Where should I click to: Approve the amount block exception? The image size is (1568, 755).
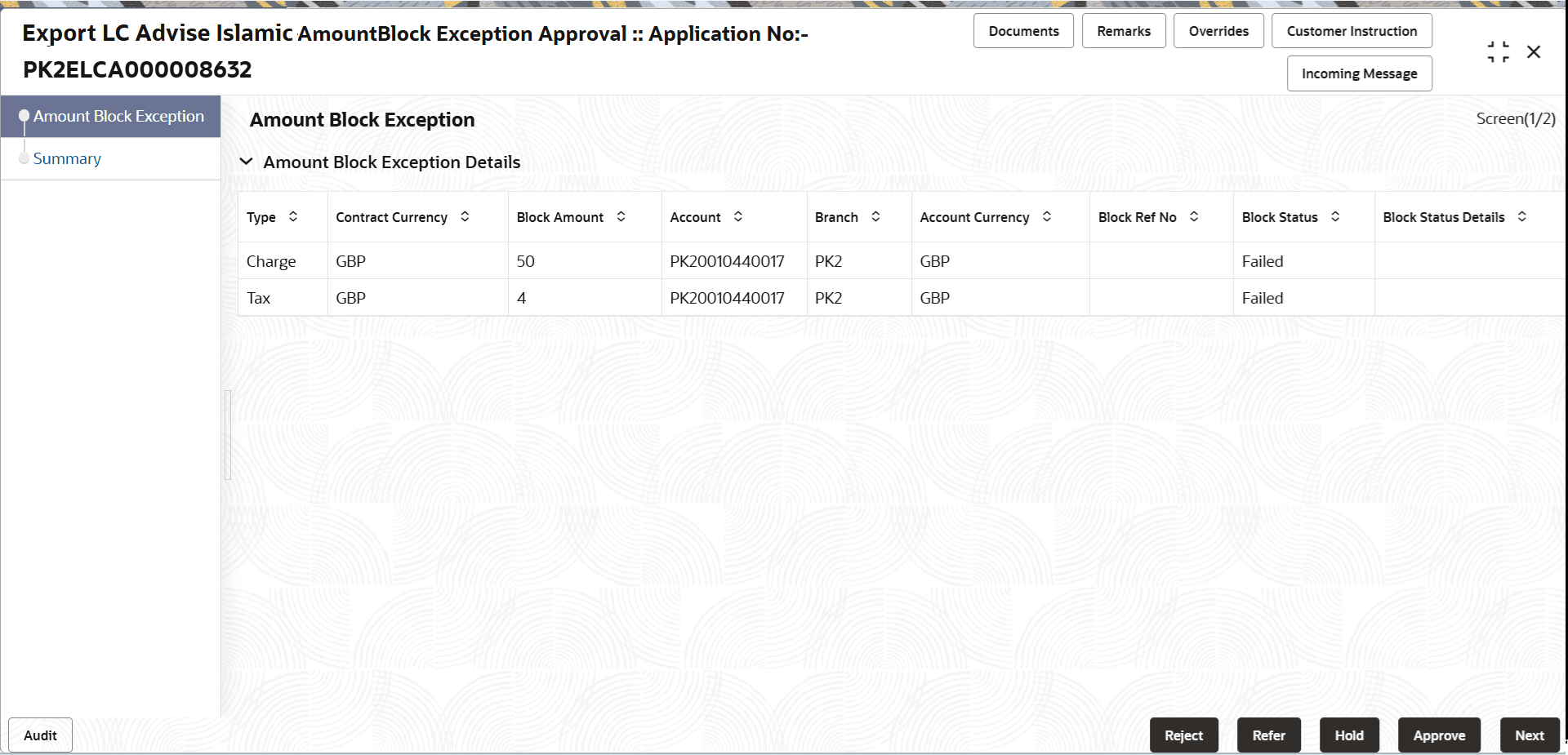tap(1439, 735)
